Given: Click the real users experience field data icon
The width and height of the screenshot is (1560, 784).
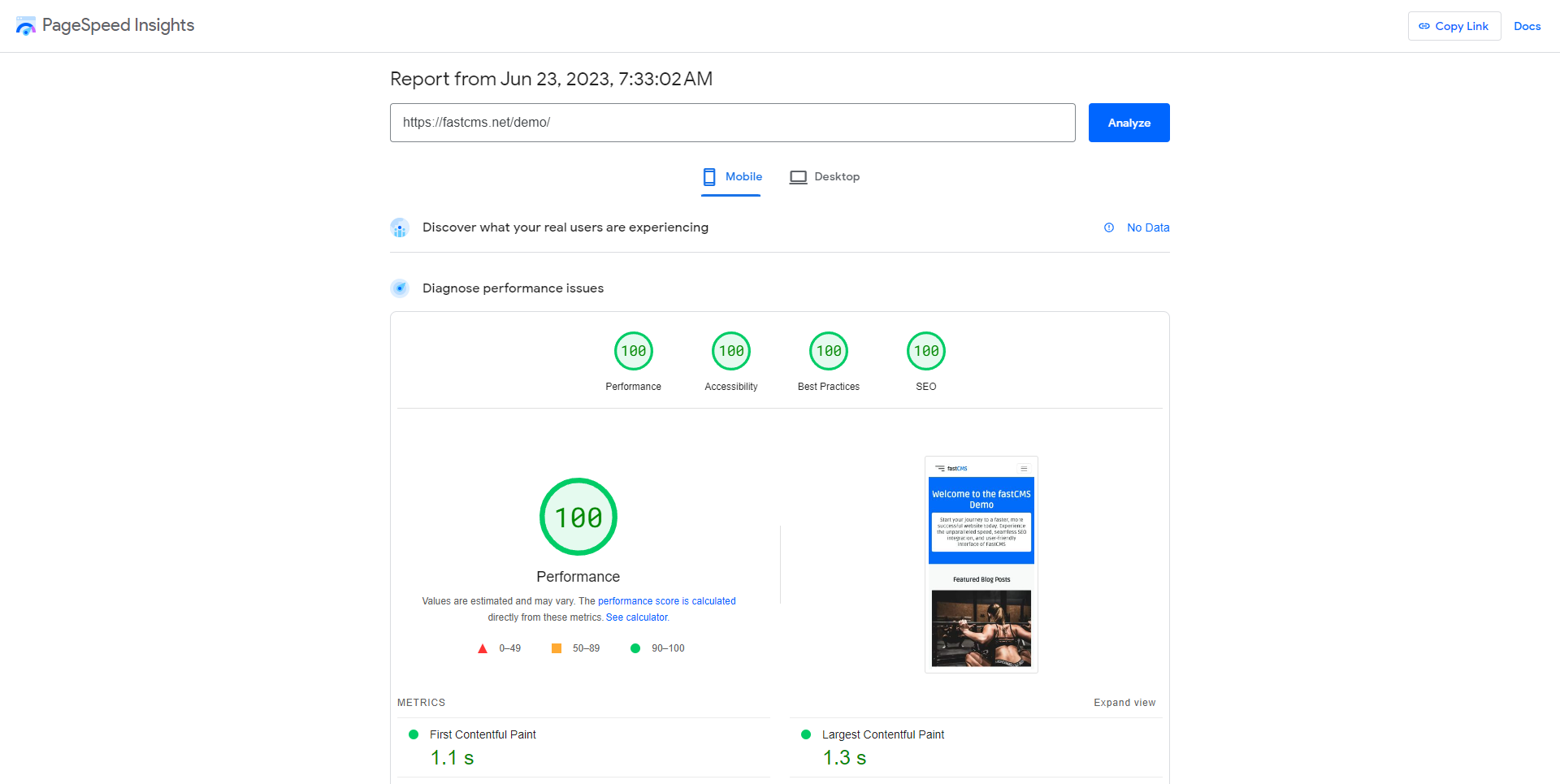Looking at the screenshot, I should pos(400,227).
